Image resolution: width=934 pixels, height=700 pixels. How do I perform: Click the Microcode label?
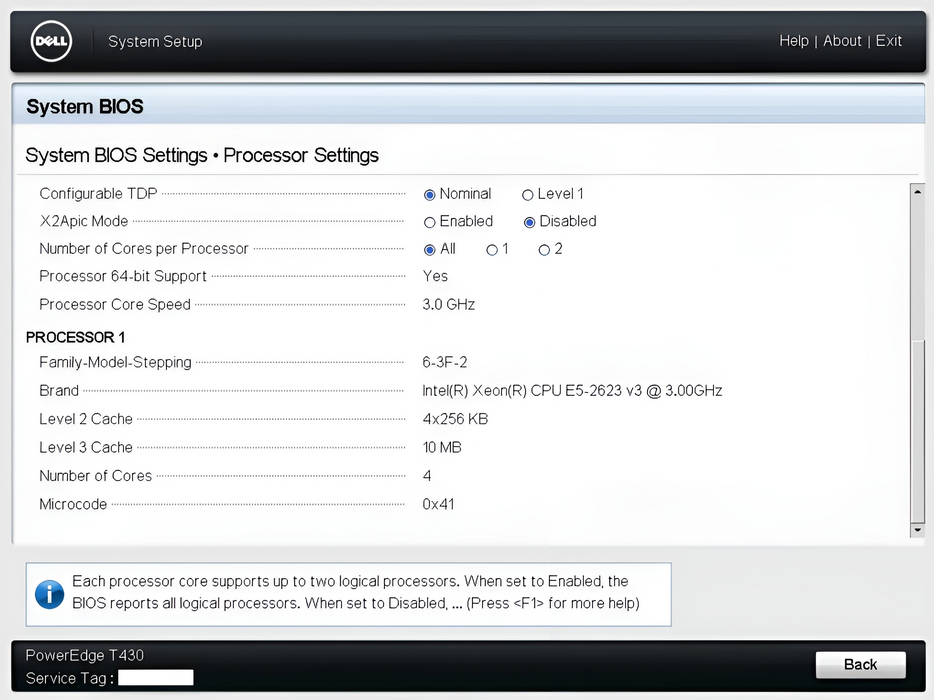tap(73, 504)
